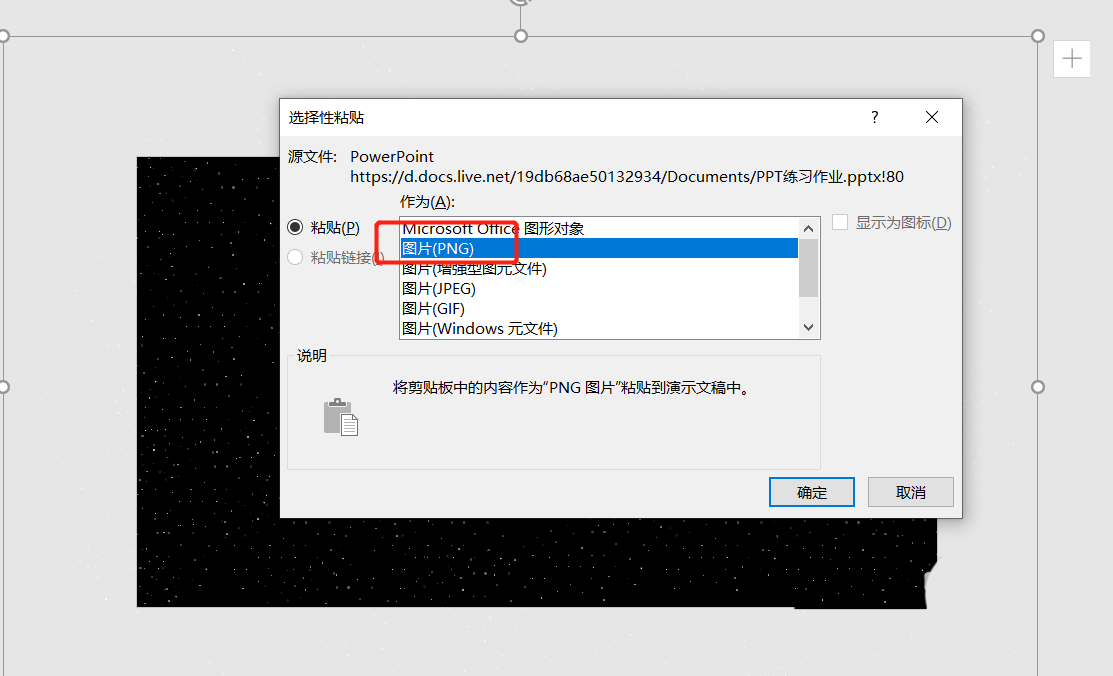Viewport: 1113px width, 676px height.
Task: Close the 选择性粘贴 dialog
Action: 932,117
